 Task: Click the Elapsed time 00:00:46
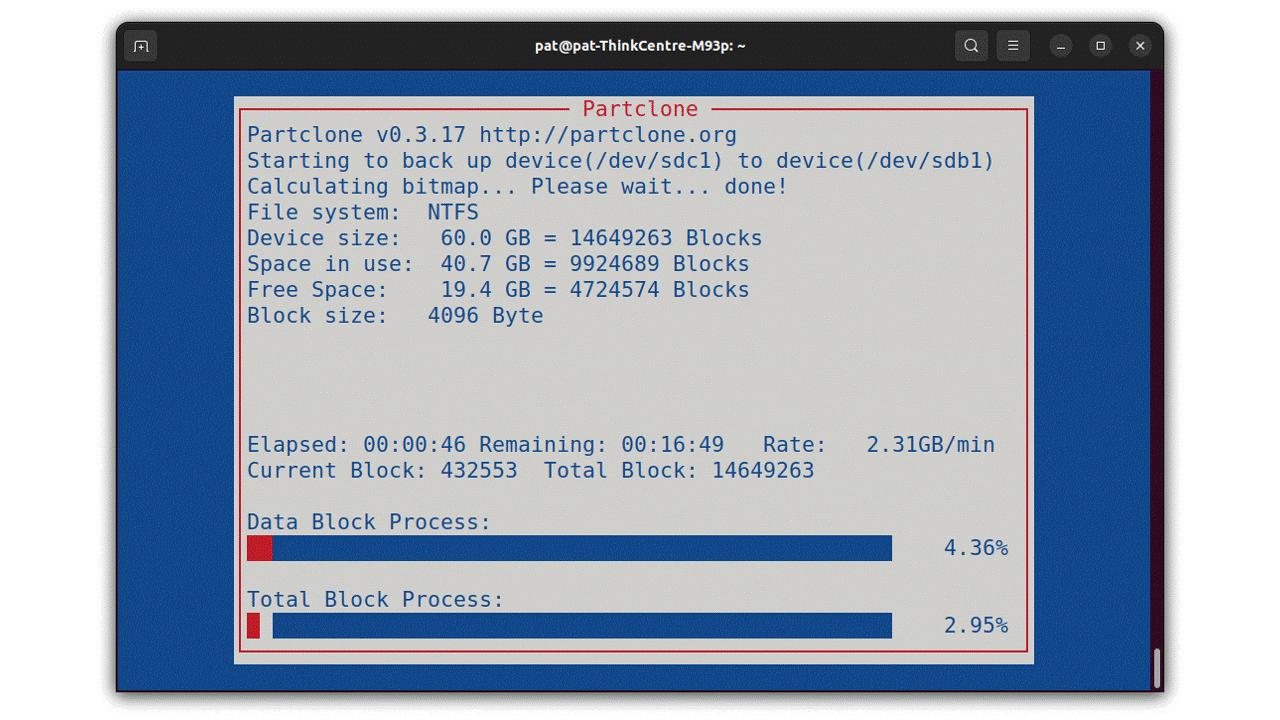tap(414, 445)
